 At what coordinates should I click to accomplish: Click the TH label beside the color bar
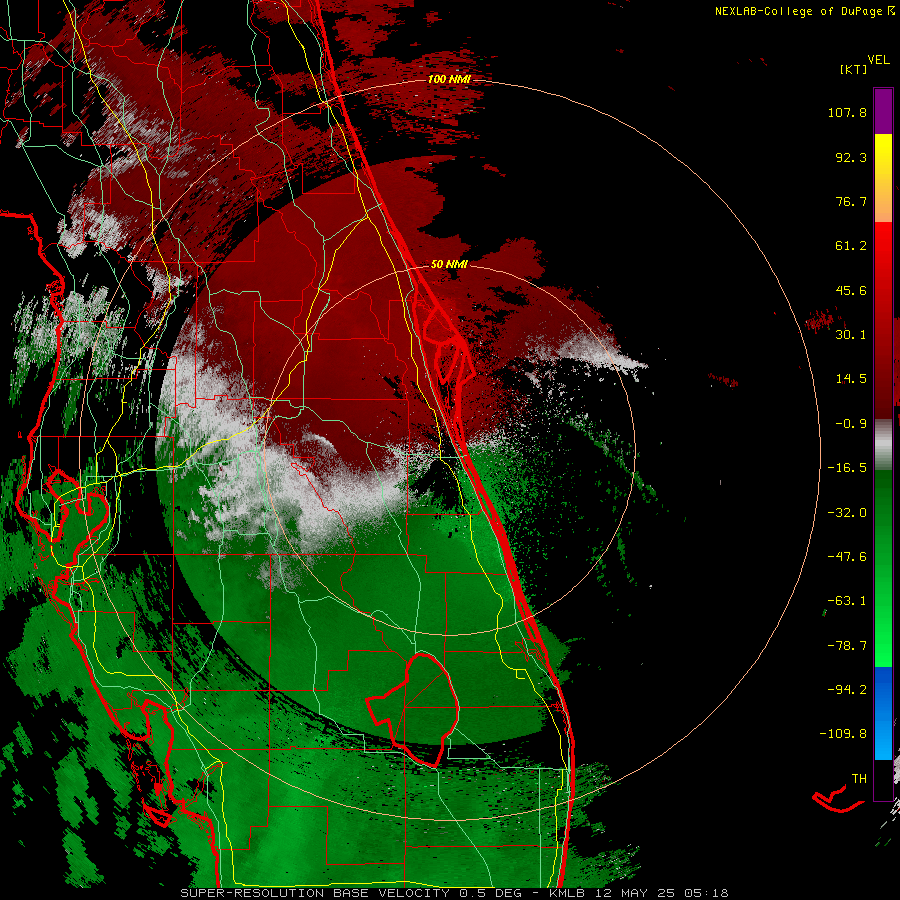click(859, 779)
